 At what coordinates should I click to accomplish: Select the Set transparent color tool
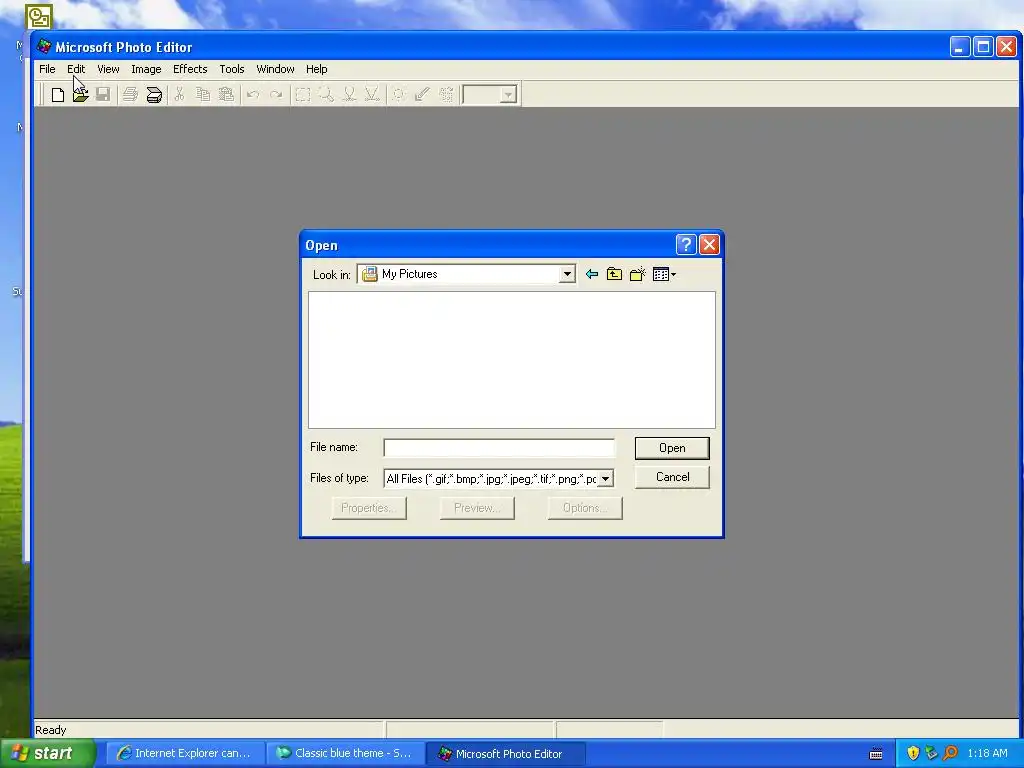click(423, 95)
